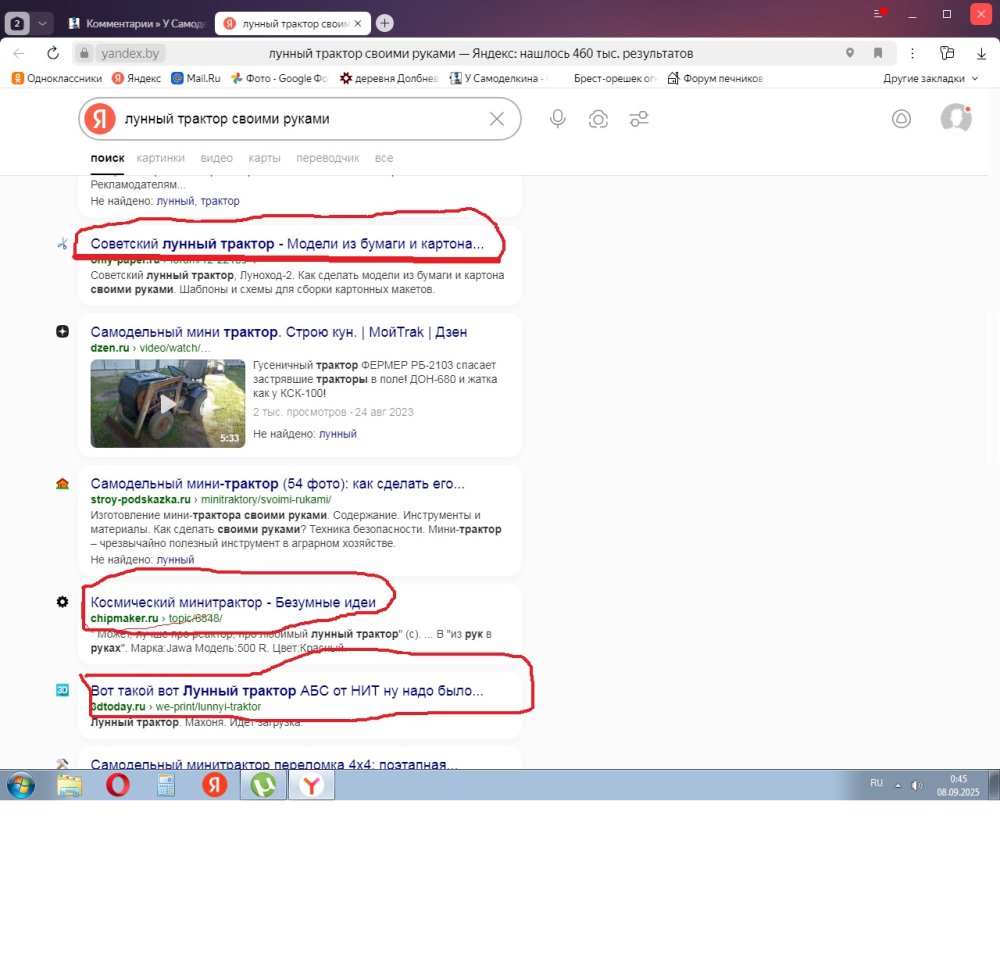Switch to the переводчик tab
The height and width of the screenshot is (955, 1000).
pyautogui.click(x=327, y=158)
